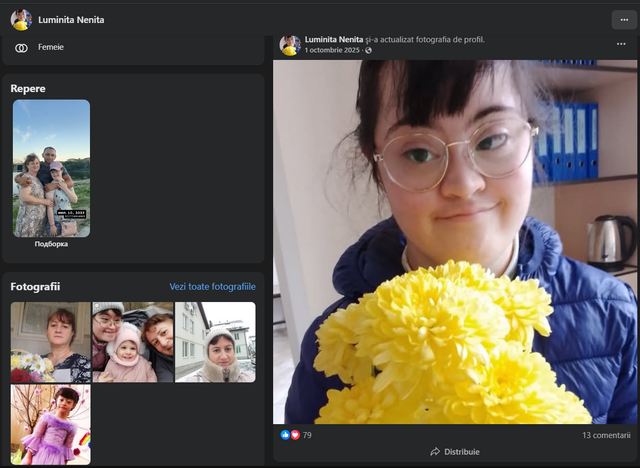The width and height of the screenshot is (640, 468).
Task: Open the winter photo by the building
Action: coord(215,342)
